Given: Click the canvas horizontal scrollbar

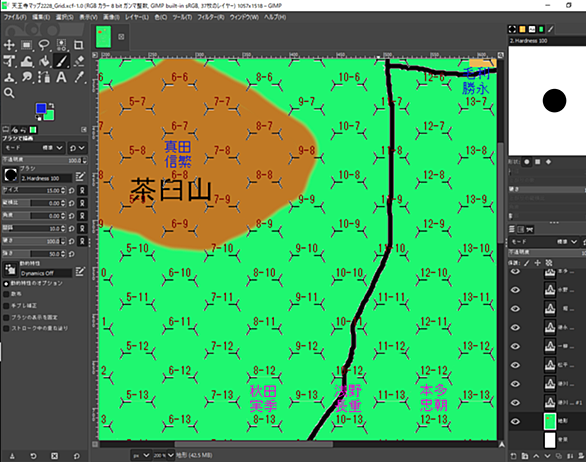Looking at the screenshot, I should click(254, 444).
